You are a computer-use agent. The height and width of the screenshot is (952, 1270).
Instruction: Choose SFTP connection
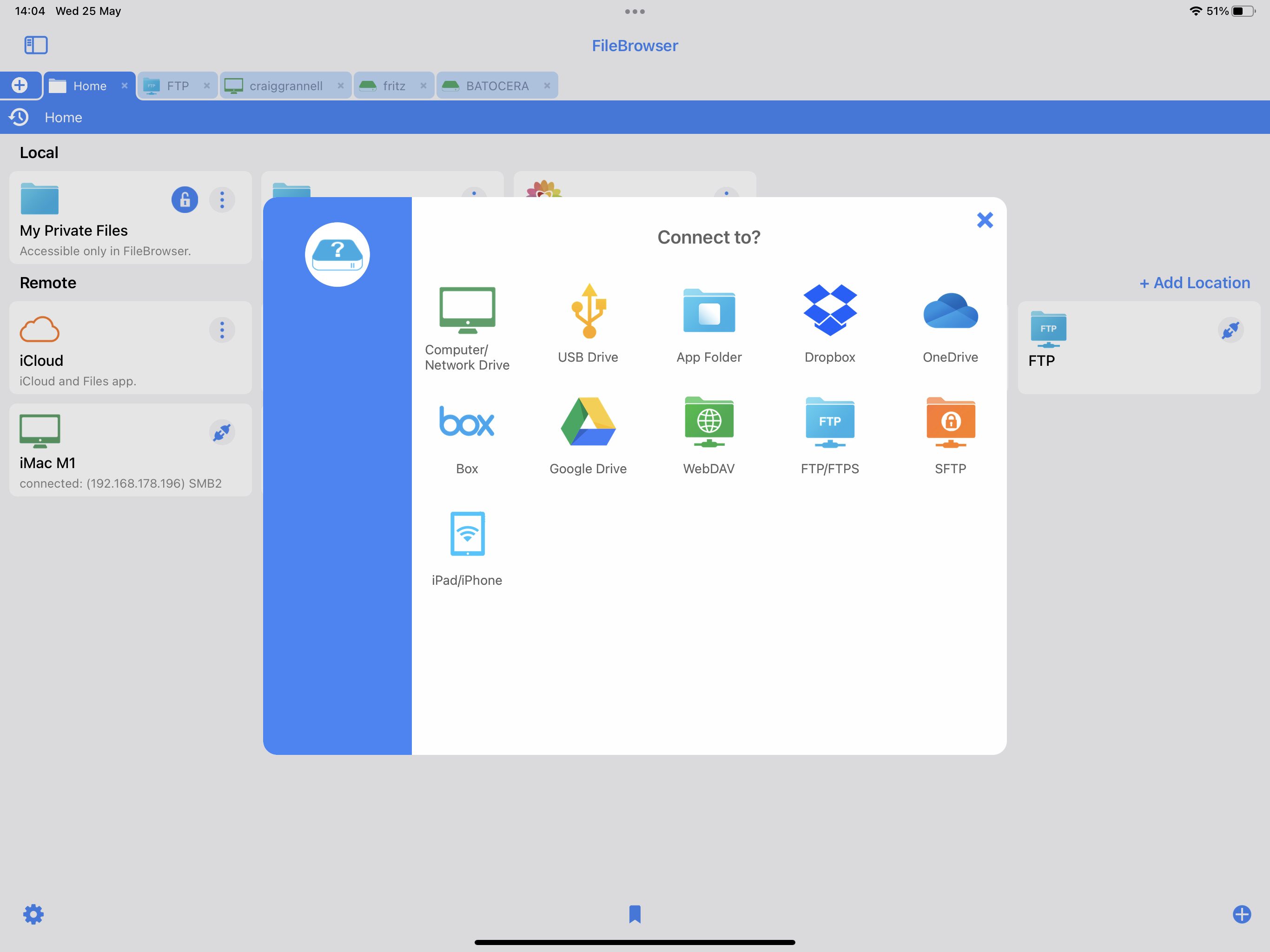(950, 436)
